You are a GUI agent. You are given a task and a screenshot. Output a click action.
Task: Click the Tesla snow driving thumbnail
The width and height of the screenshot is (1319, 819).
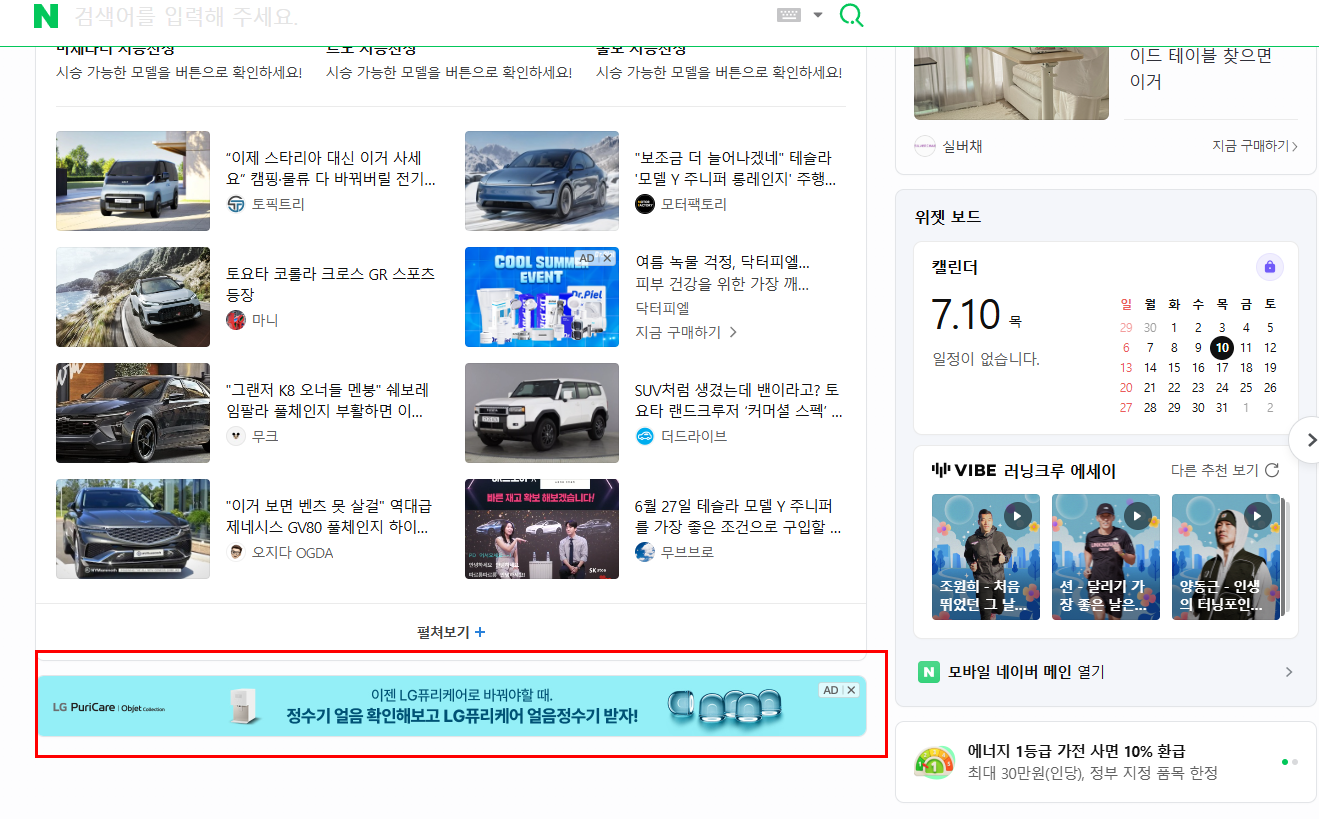click(x=542, y=181)
